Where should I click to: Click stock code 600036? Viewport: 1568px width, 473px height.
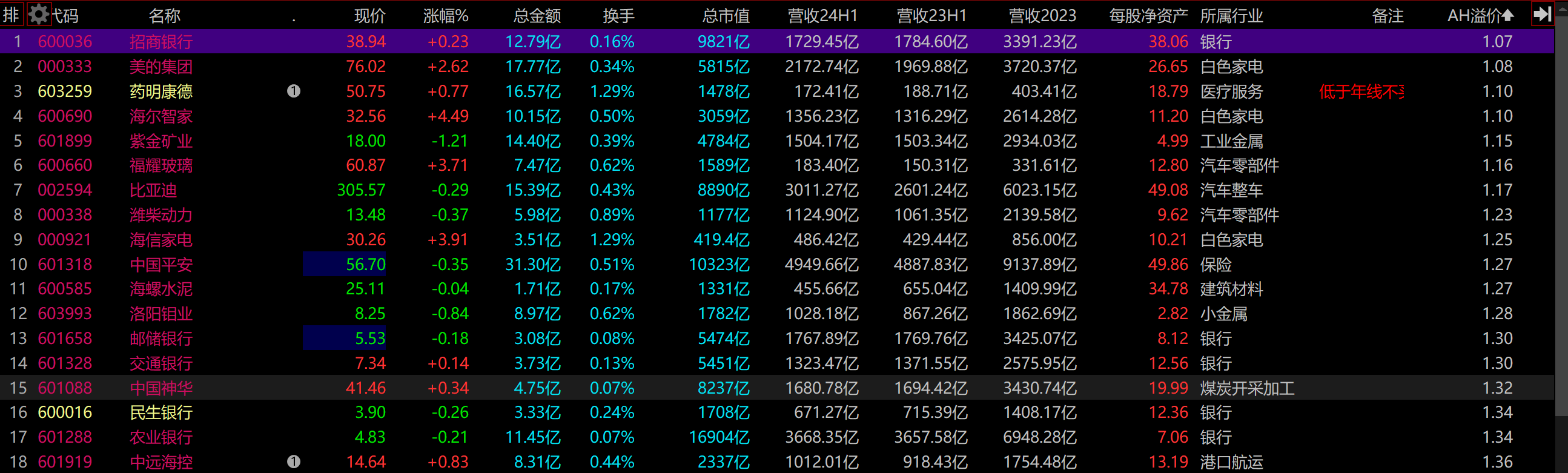[65, 41]
